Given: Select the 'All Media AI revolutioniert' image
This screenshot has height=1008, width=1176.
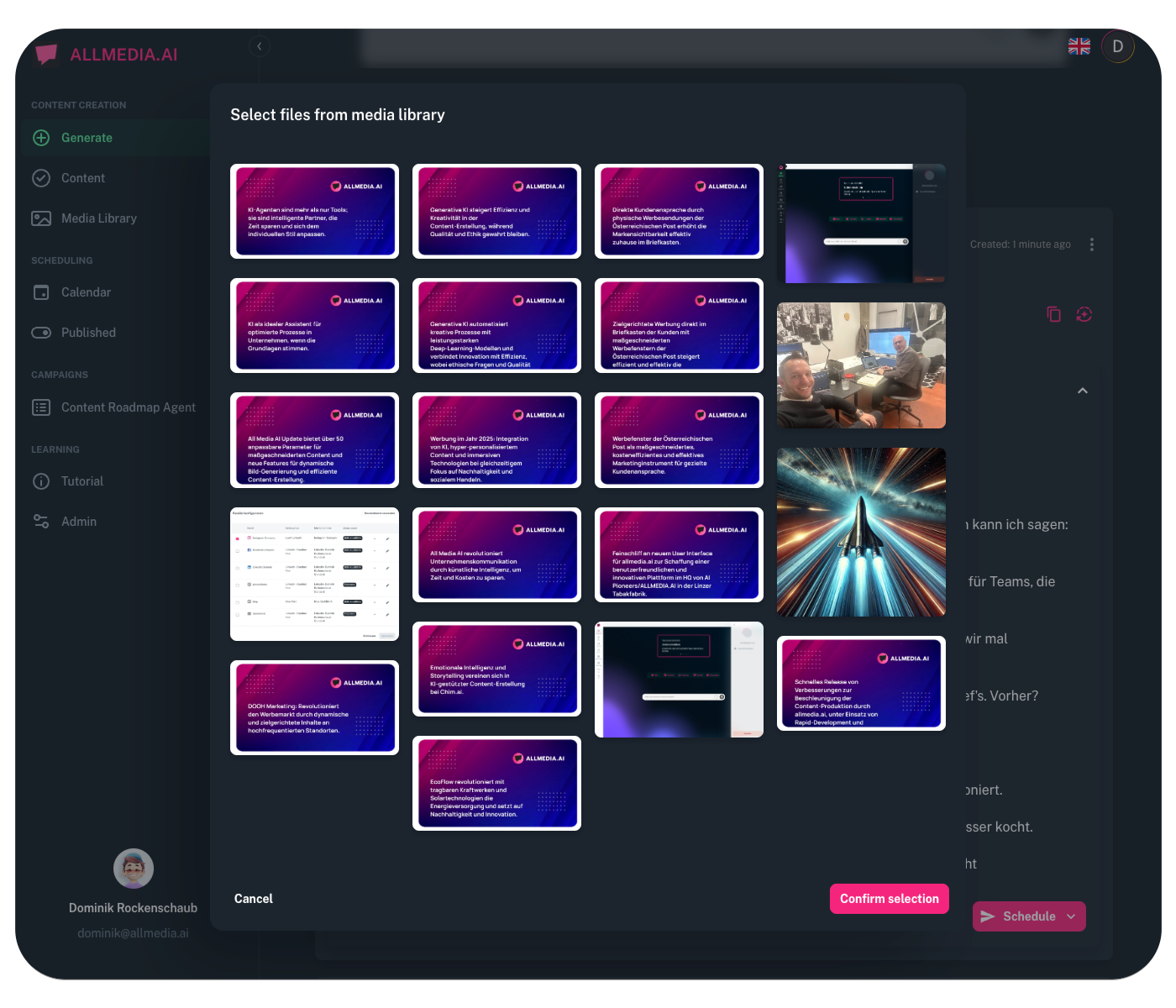Looking at the screenshot, I should click(496, 554).
